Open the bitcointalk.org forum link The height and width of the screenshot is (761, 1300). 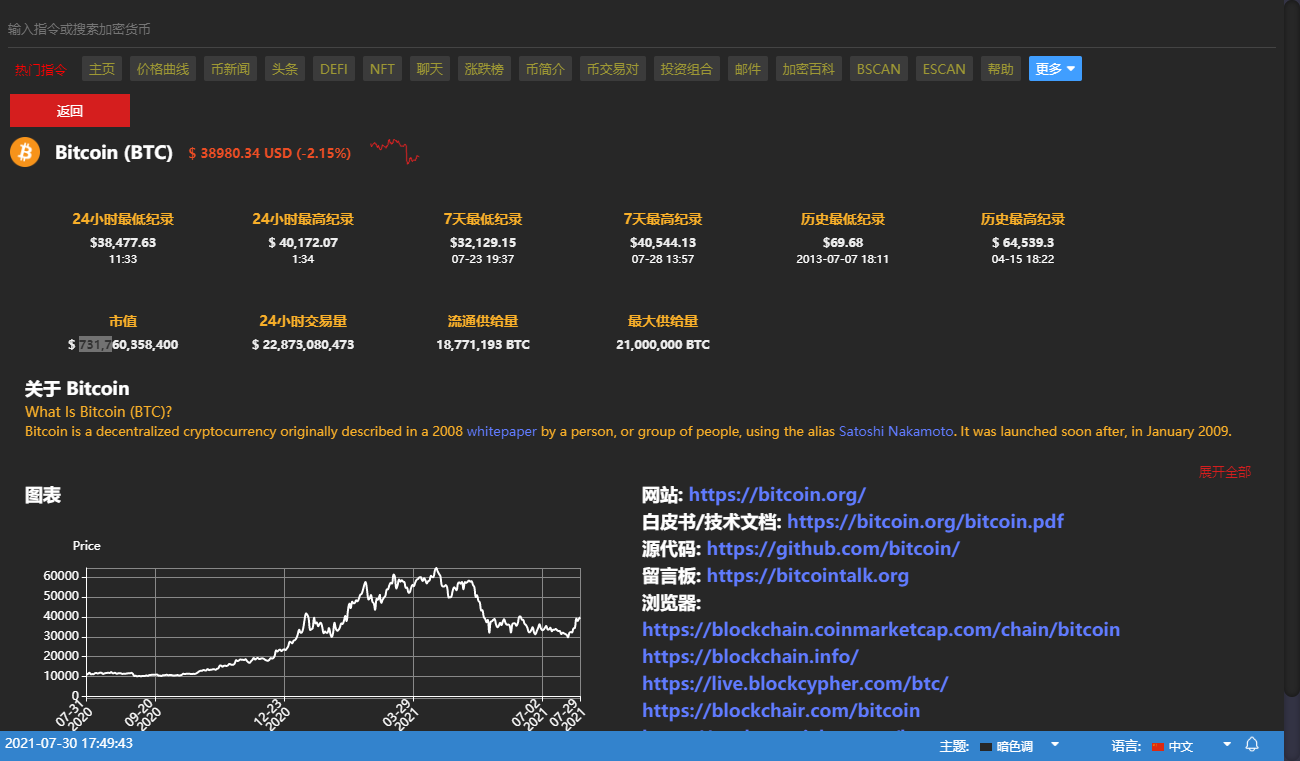point(808,575)
